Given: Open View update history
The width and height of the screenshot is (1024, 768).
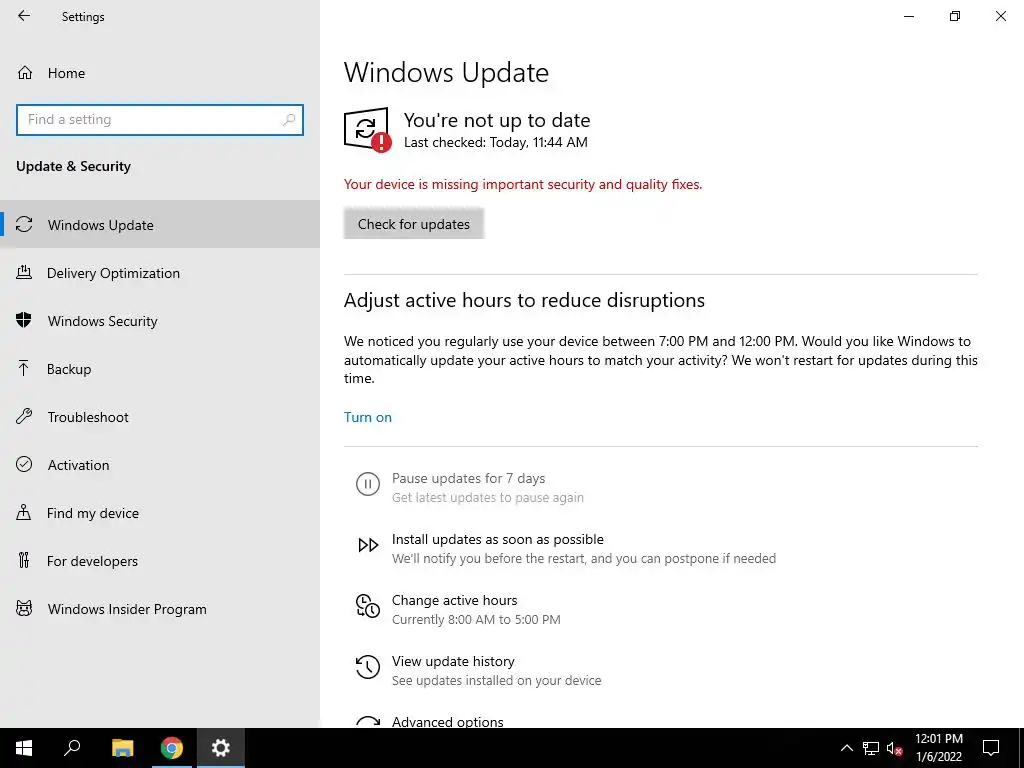Looking at the screenshot, I should point(453,661).
